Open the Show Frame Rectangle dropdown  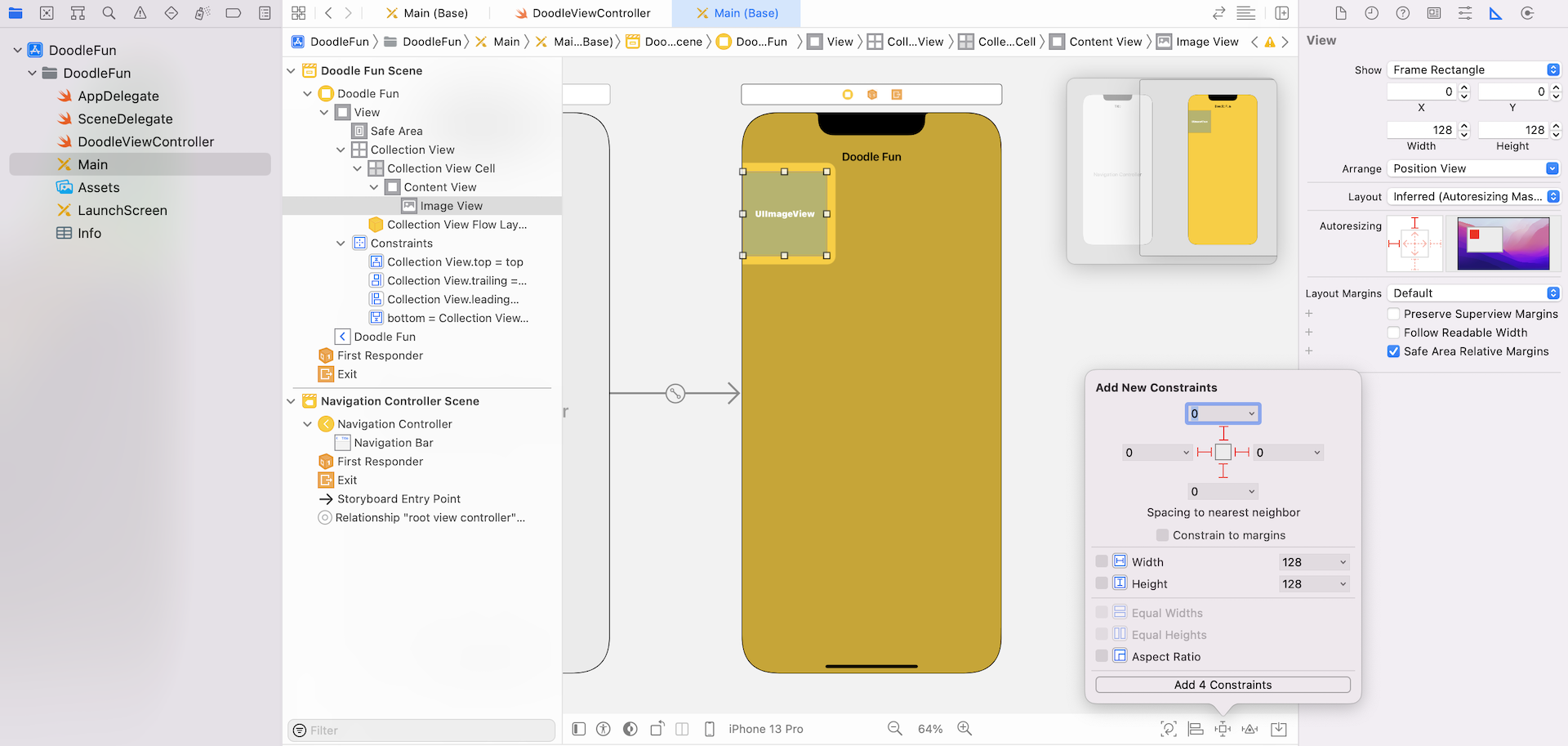click(1473, 69)
